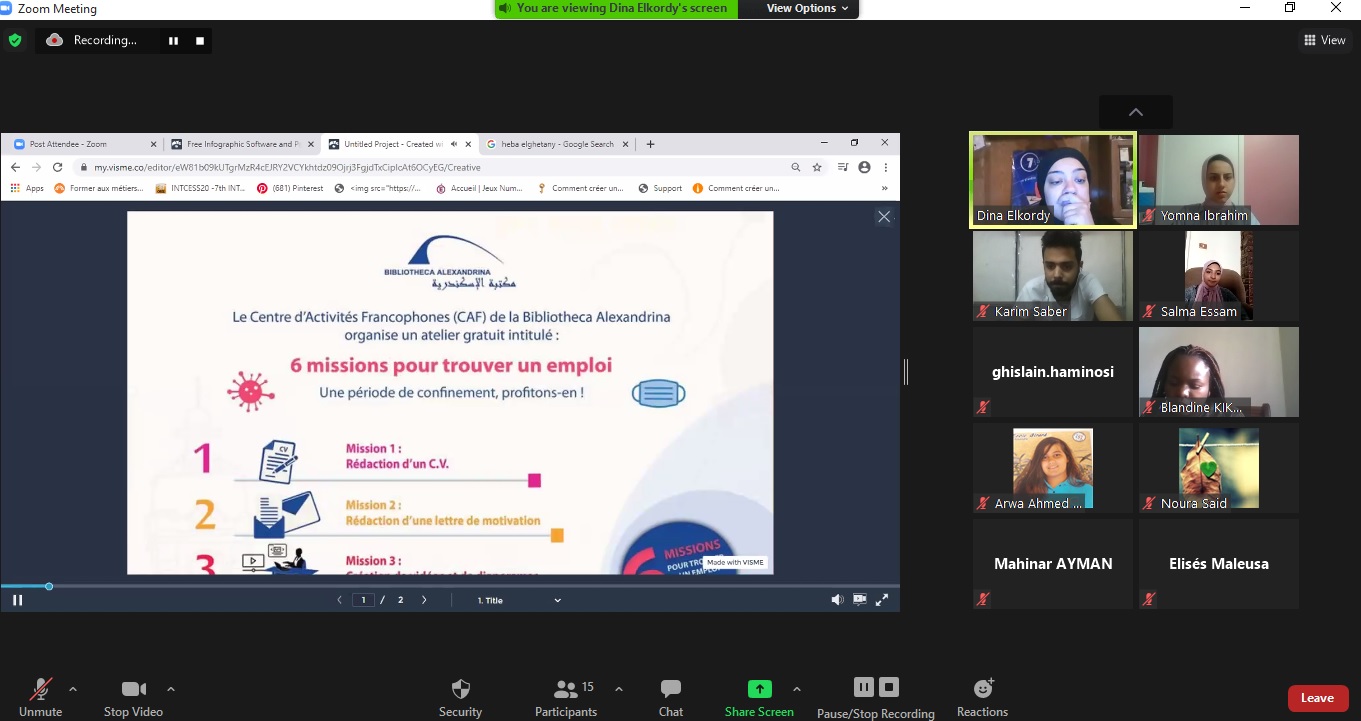Expand audio options arrow next to Unmute
1361x721 pixels.
click(73, 689)
